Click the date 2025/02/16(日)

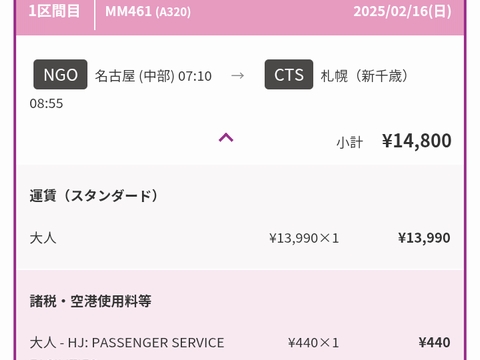pos(402,11)
